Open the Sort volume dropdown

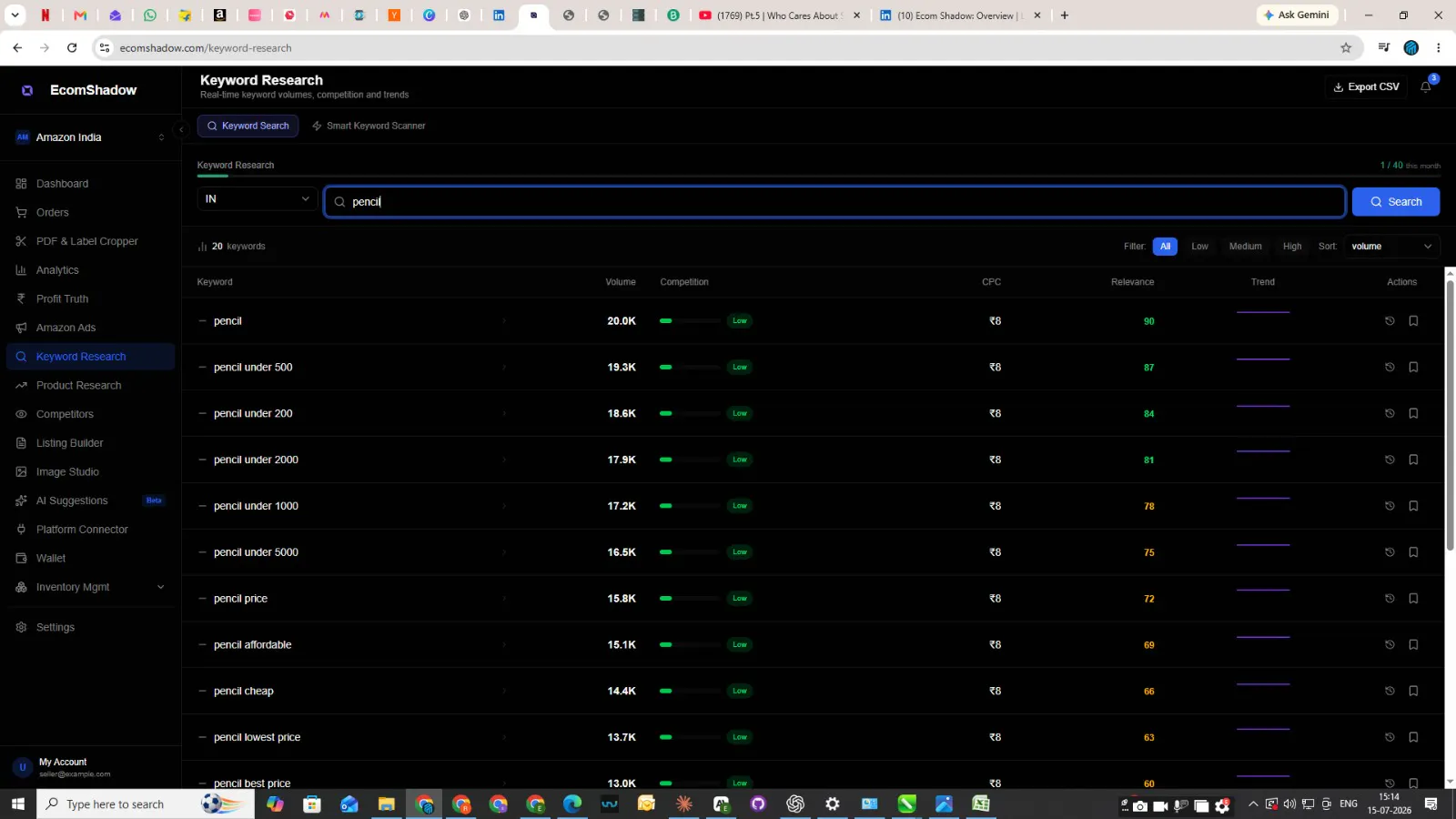1392,247
